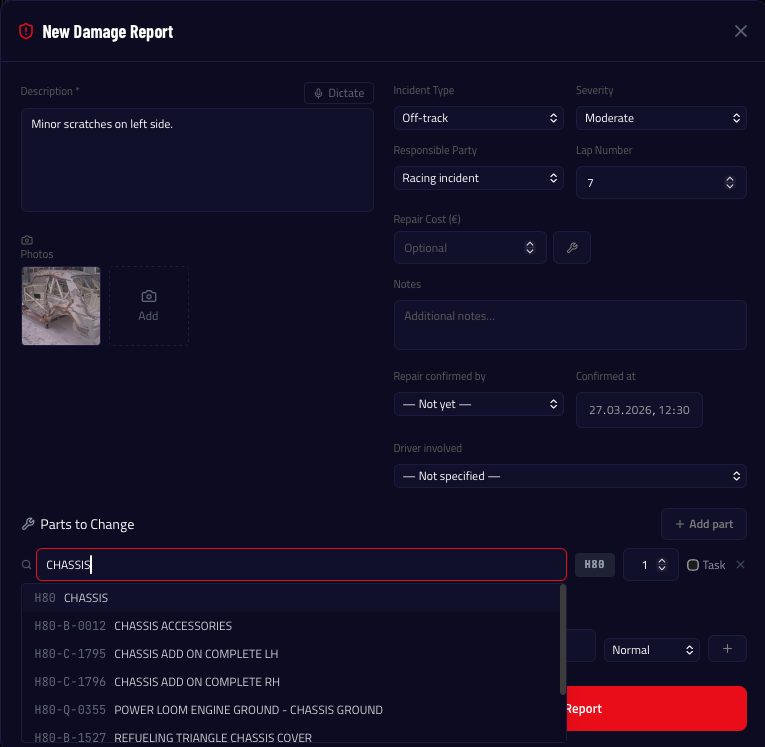This screenshot has width=765, height=747.
Task: Click into the Notes text area
Action: click(x=569, y=325)
